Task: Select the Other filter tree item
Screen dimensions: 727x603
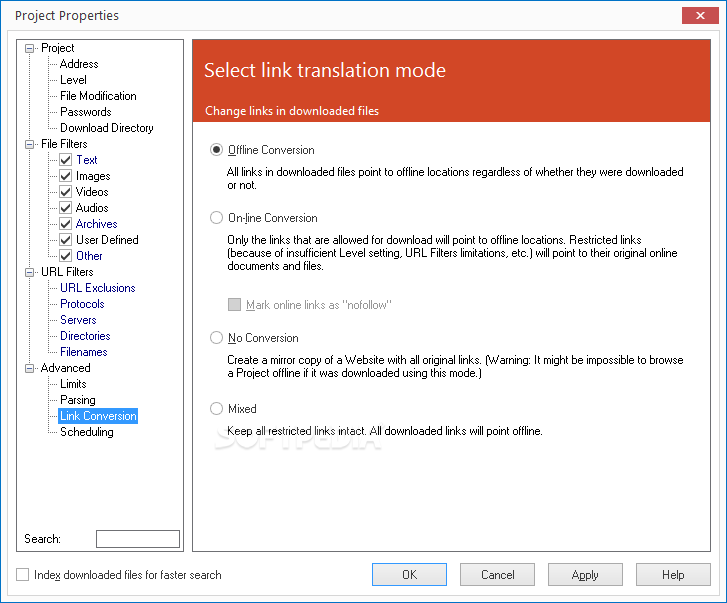Action: point(89,256)
